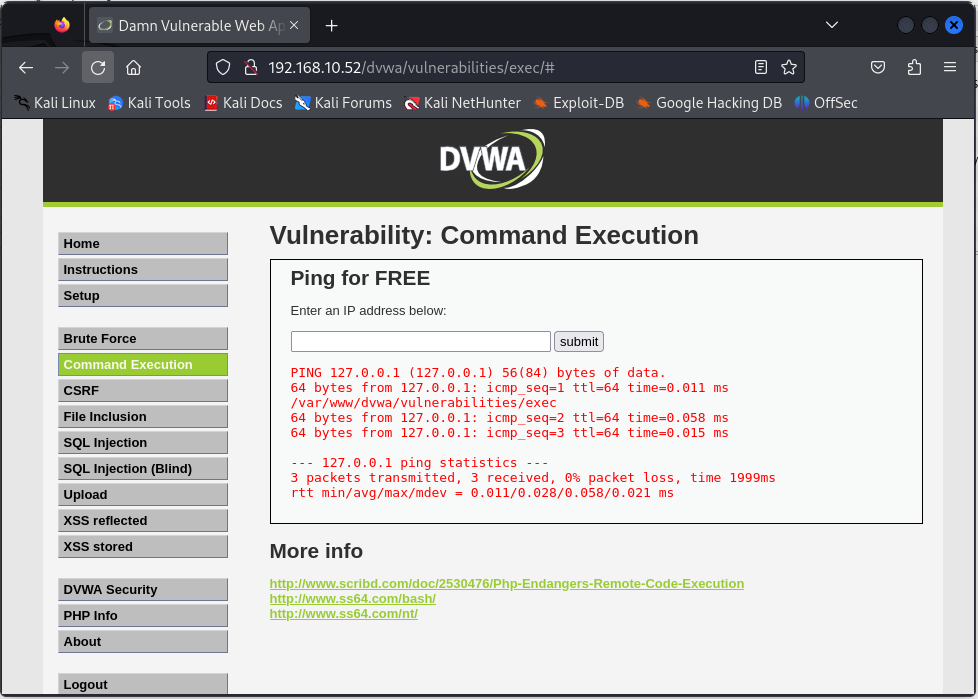Click the 127.0.0.1 ping statistics line
Viewport: 978px width, 699px height.
pos(419,463)
